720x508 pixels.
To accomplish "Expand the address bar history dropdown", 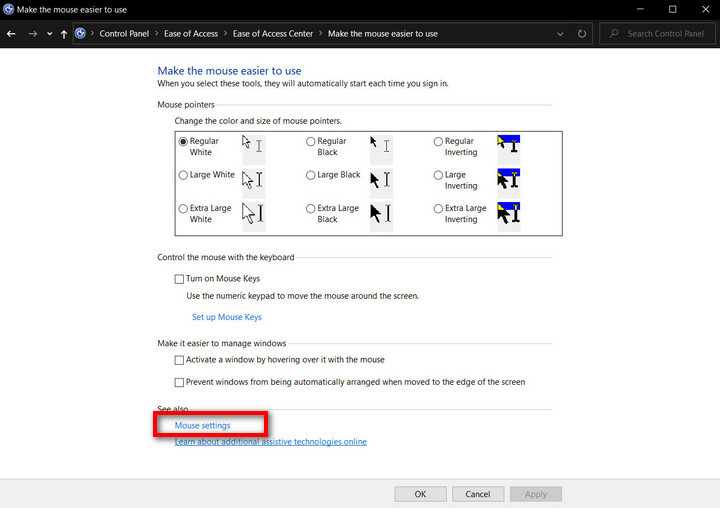I will click(x=563, y=34).
